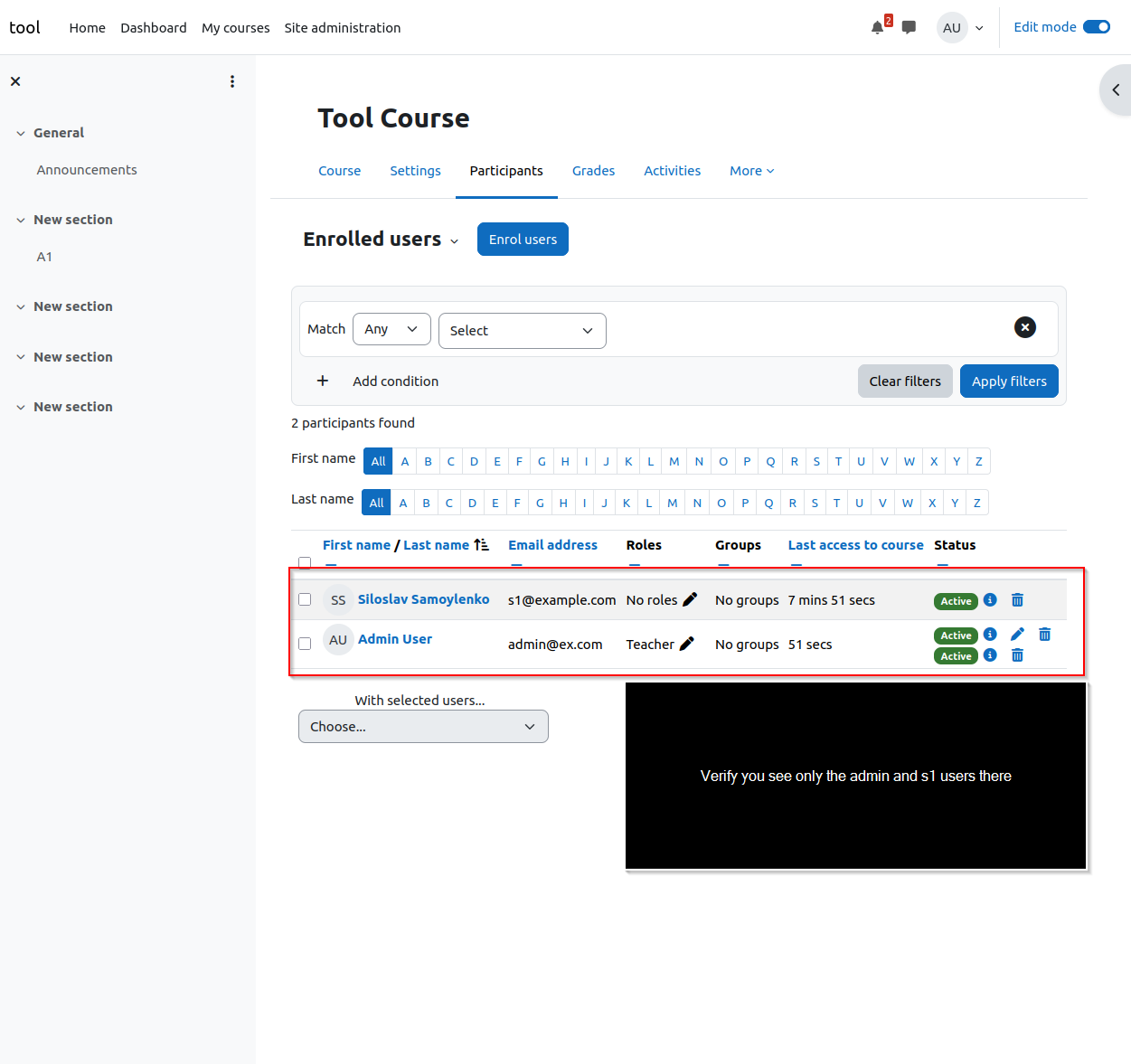
Task: Edit Siloslav Samoylenko's roles with the pencil icon
Action: (690, 599)
